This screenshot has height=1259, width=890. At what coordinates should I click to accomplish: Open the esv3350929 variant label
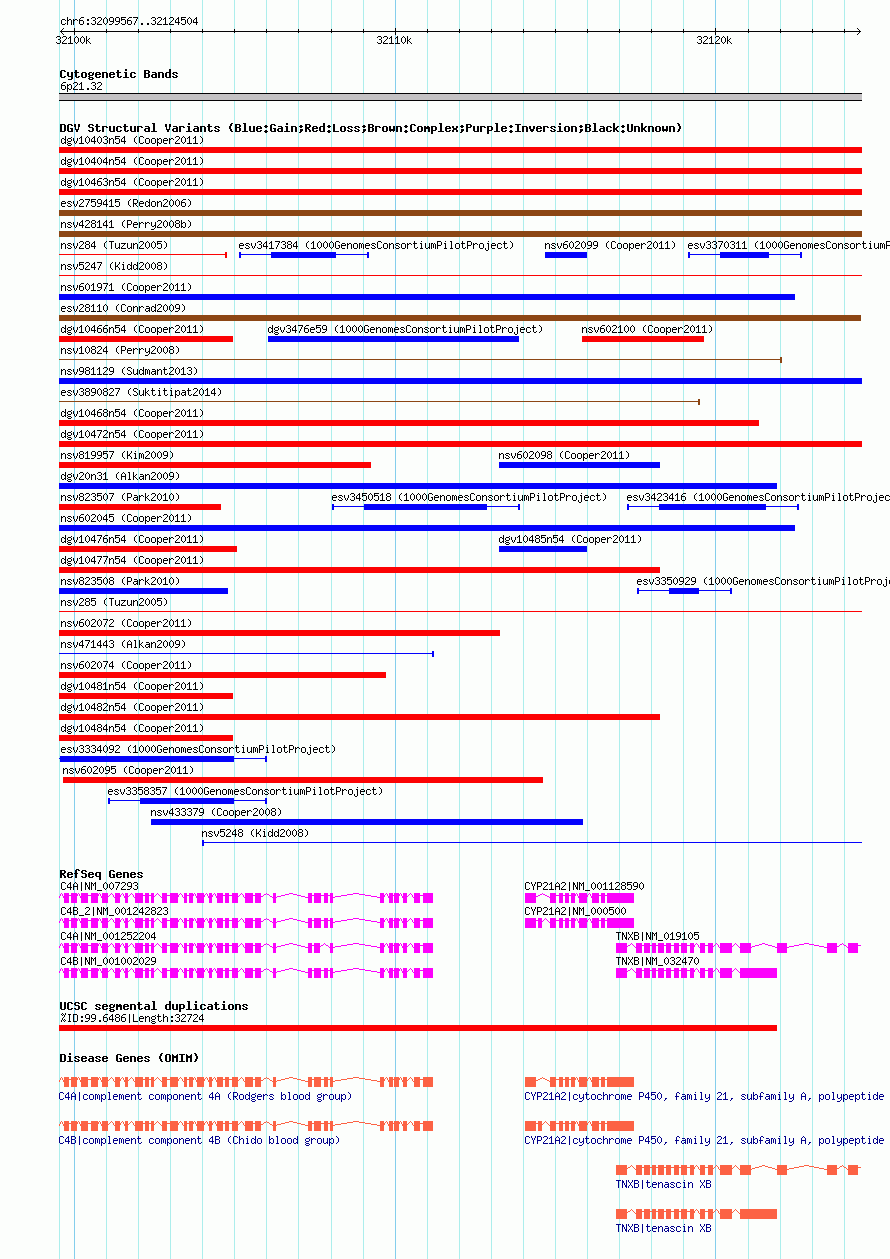click(x=763, y=581)
